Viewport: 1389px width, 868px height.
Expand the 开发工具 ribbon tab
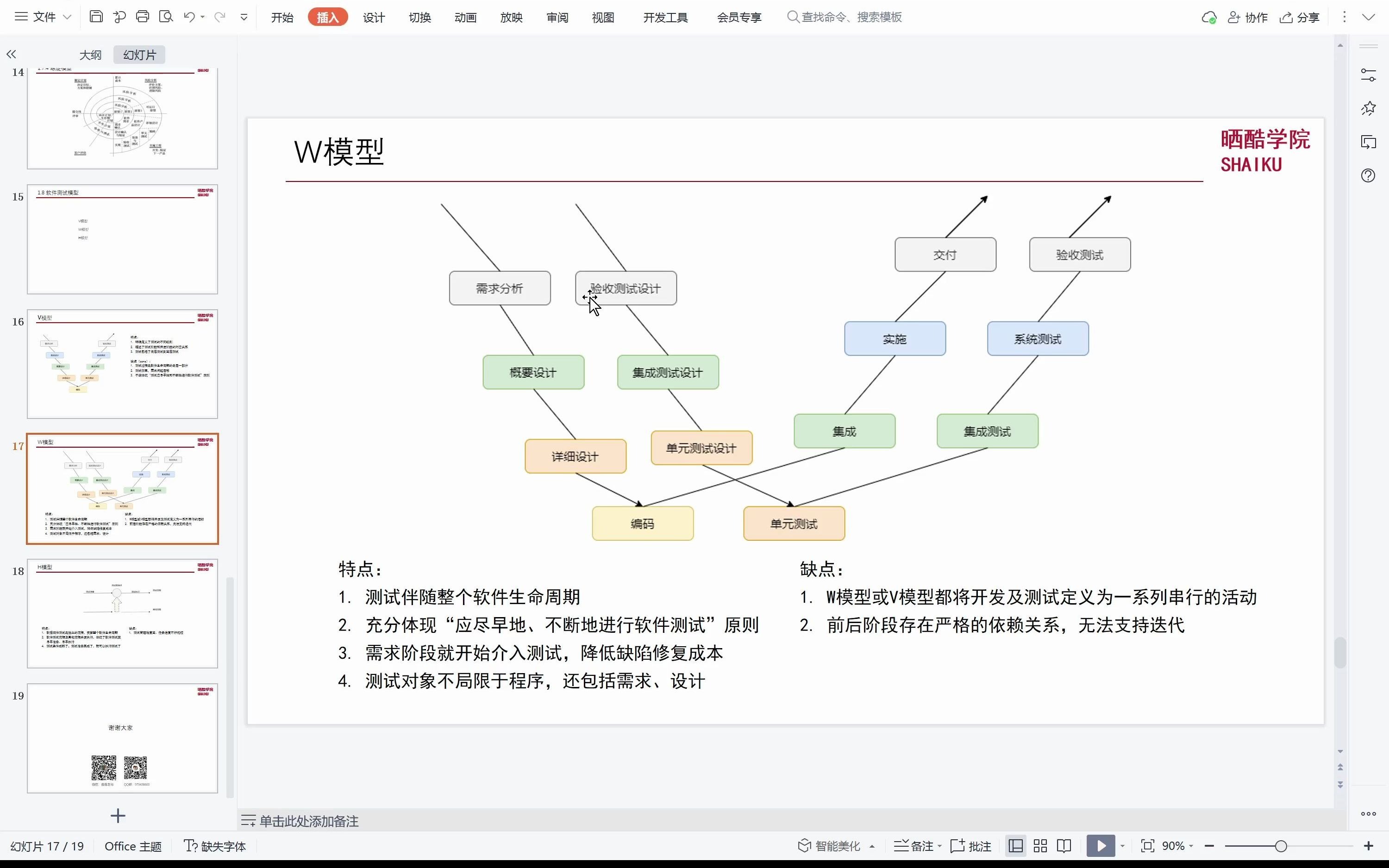click(665, 17)
